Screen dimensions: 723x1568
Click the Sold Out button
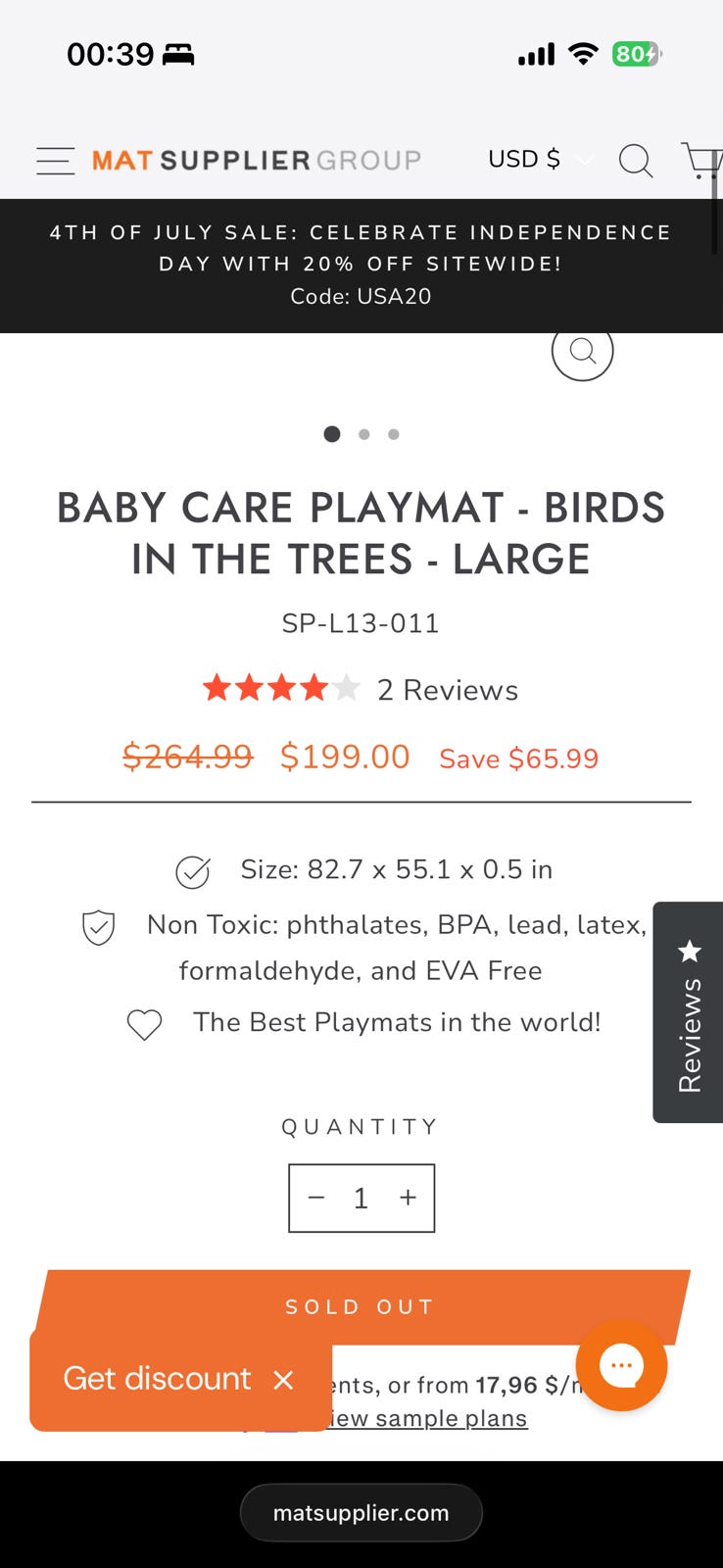tap(361, 1306)
